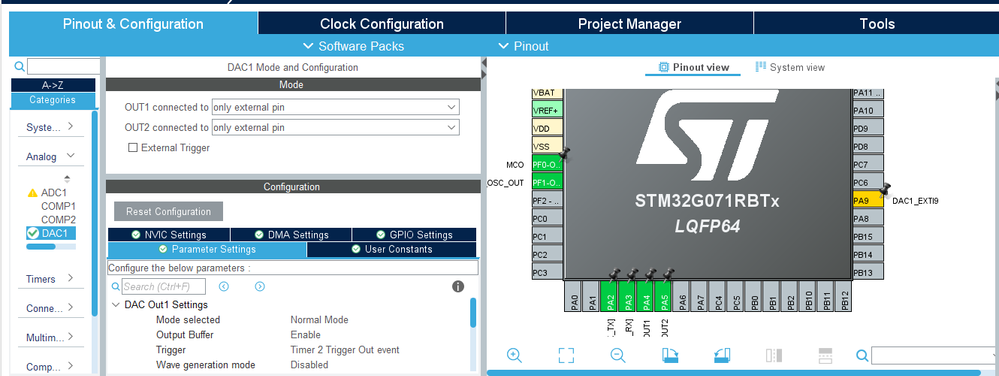The image size is (999, 376).
Task: Open the DMA Settings tab
Action: click(291, 235)
